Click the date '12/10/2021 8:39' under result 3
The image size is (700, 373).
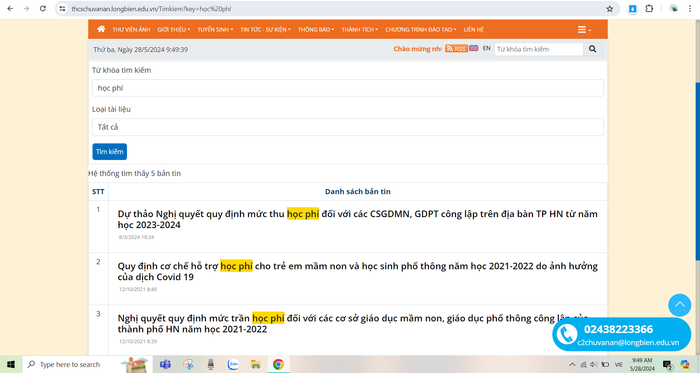pyautogui.click(x=138, y=341)
